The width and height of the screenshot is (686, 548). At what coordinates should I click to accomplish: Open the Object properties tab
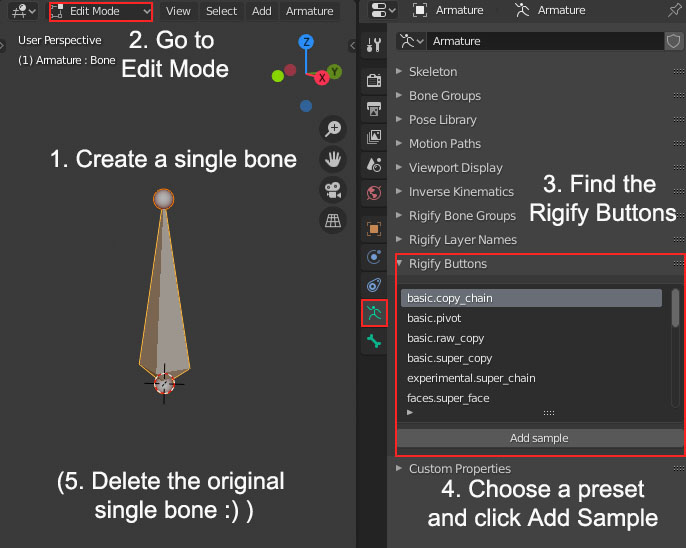(x=374, y=229)
